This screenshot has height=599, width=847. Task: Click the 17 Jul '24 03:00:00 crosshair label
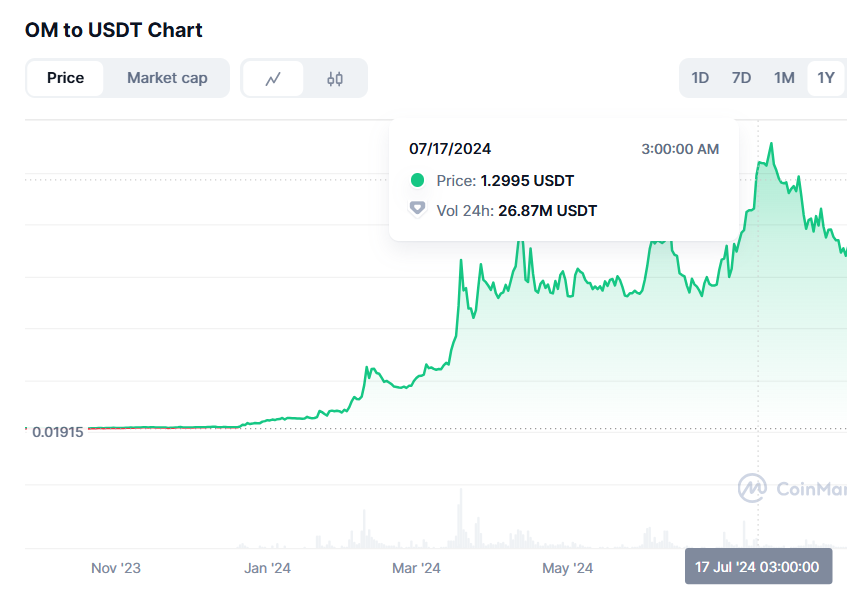[758, 567]
